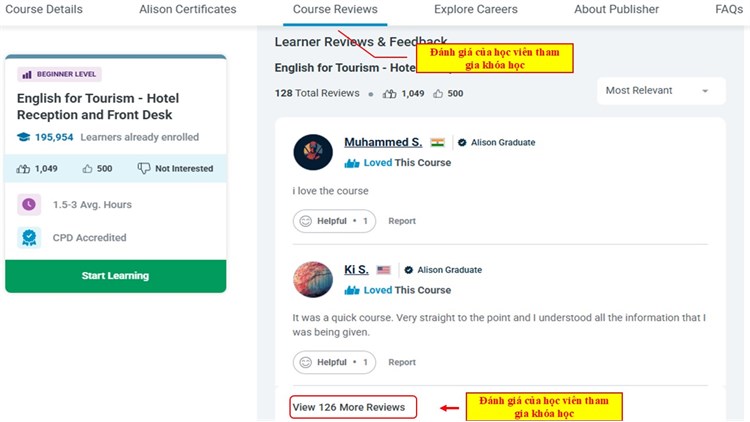Click the clock duration icon
Viewport: 750px width, 422px height.
(29, 204)
